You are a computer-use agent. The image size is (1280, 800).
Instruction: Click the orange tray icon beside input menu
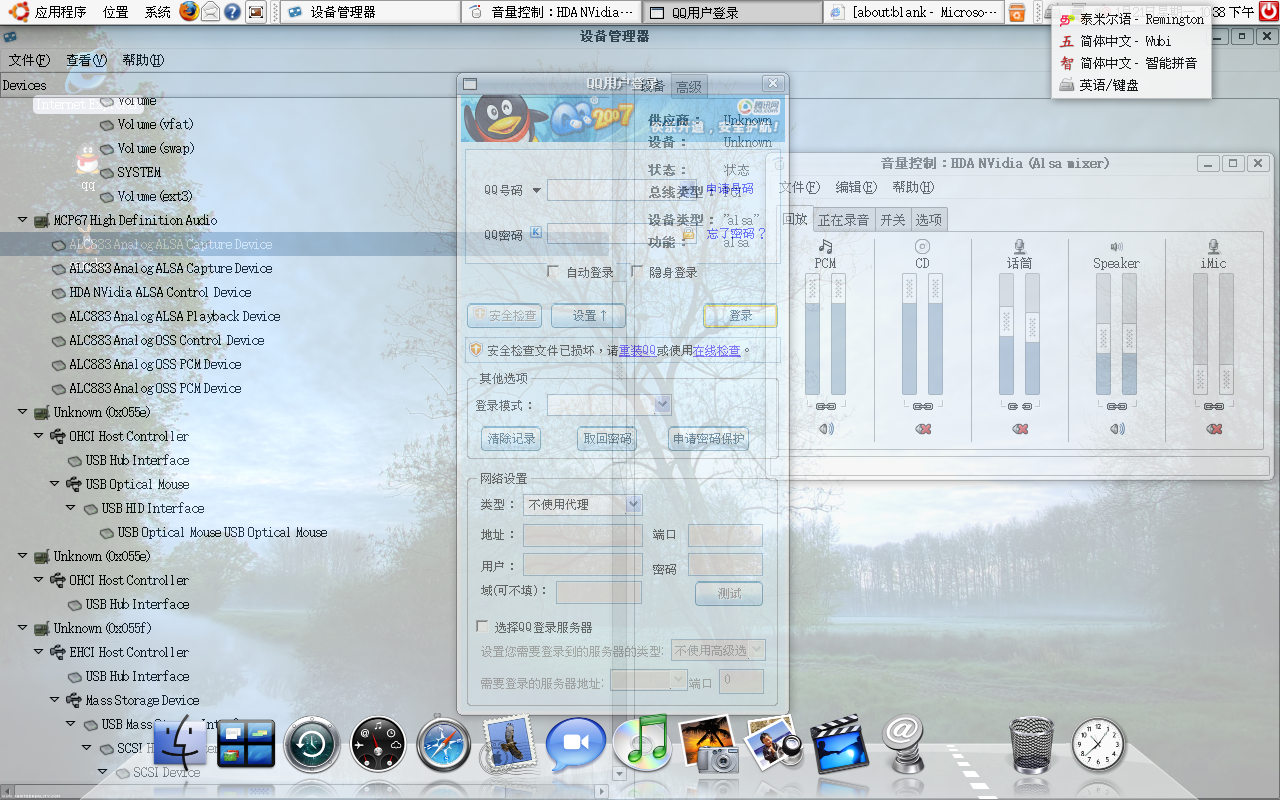point(1017,12)
